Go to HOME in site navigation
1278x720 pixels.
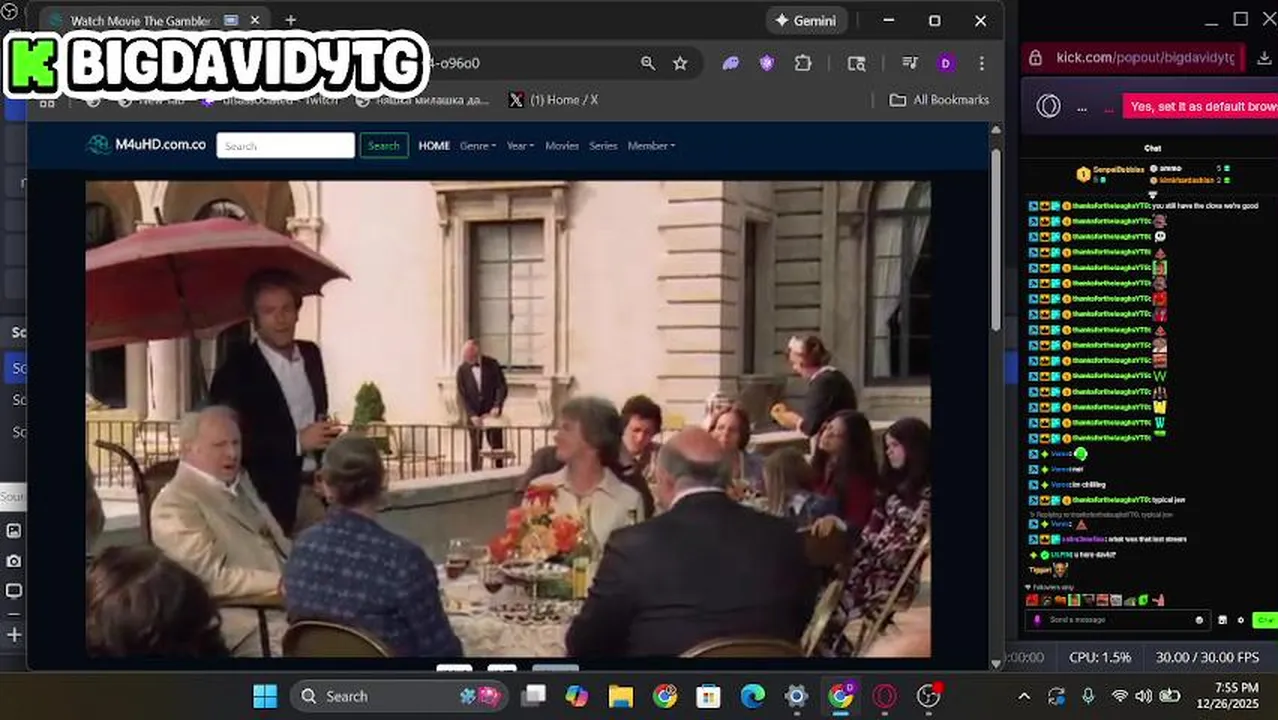tap(434, 145)
